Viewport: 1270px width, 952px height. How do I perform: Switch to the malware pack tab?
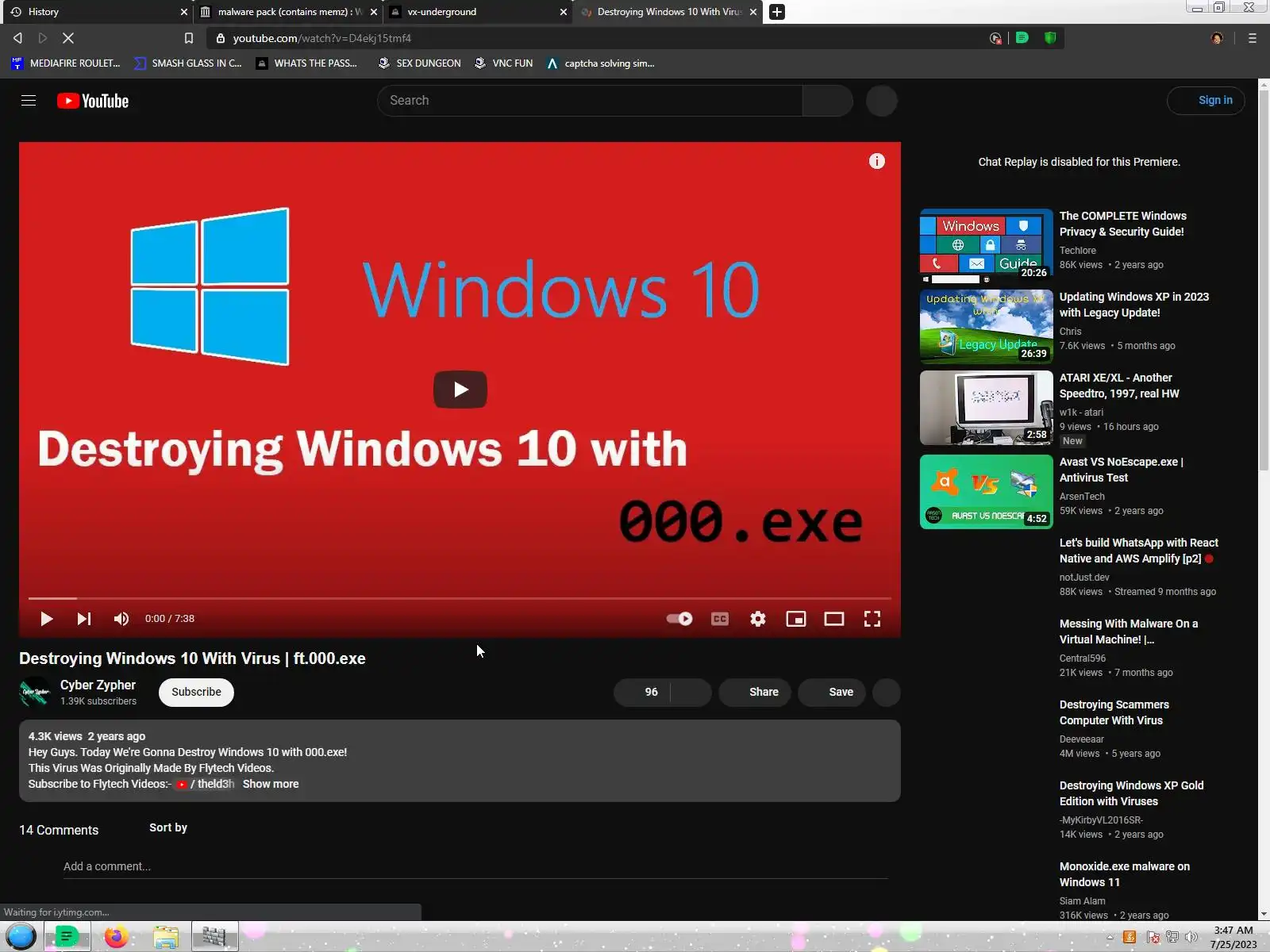click(287, 12)
